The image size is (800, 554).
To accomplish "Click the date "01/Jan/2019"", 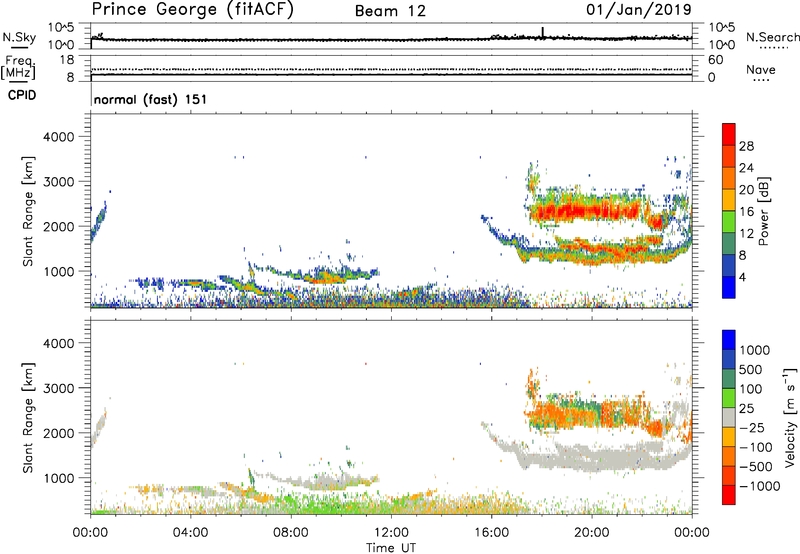I will coord(639,9).
